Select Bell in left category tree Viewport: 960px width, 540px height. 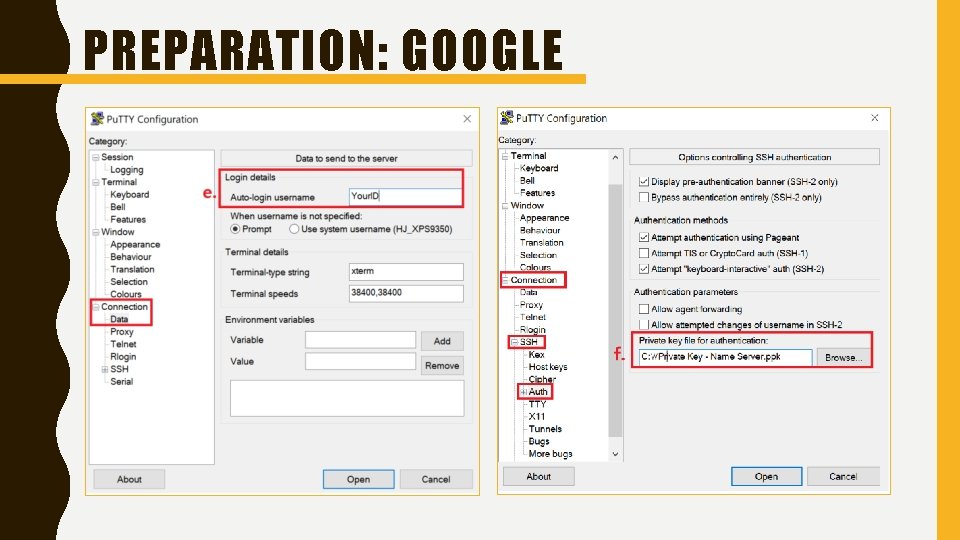pos(118,207)
